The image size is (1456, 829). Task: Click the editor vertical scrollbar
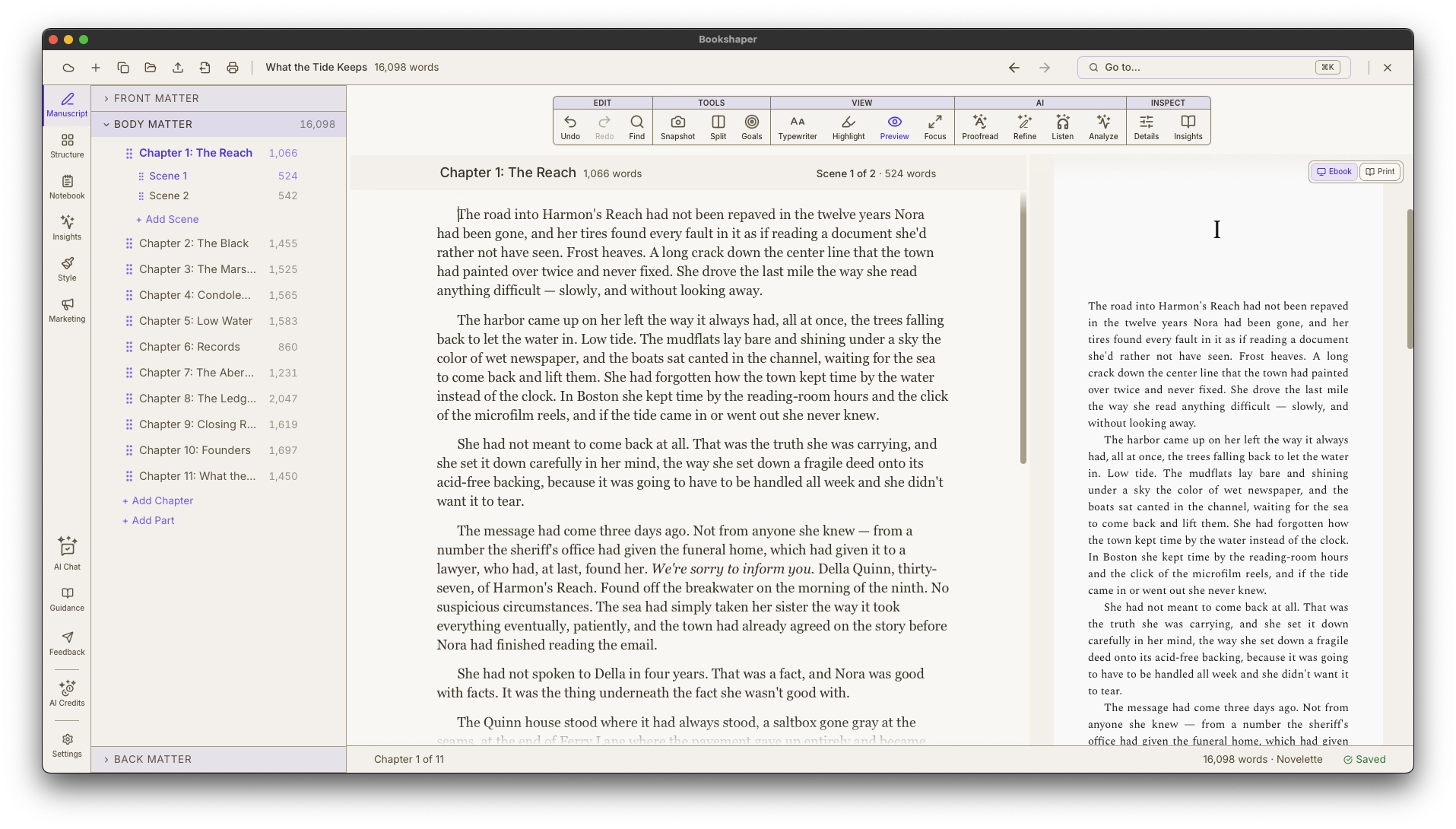click(1023, 329)
